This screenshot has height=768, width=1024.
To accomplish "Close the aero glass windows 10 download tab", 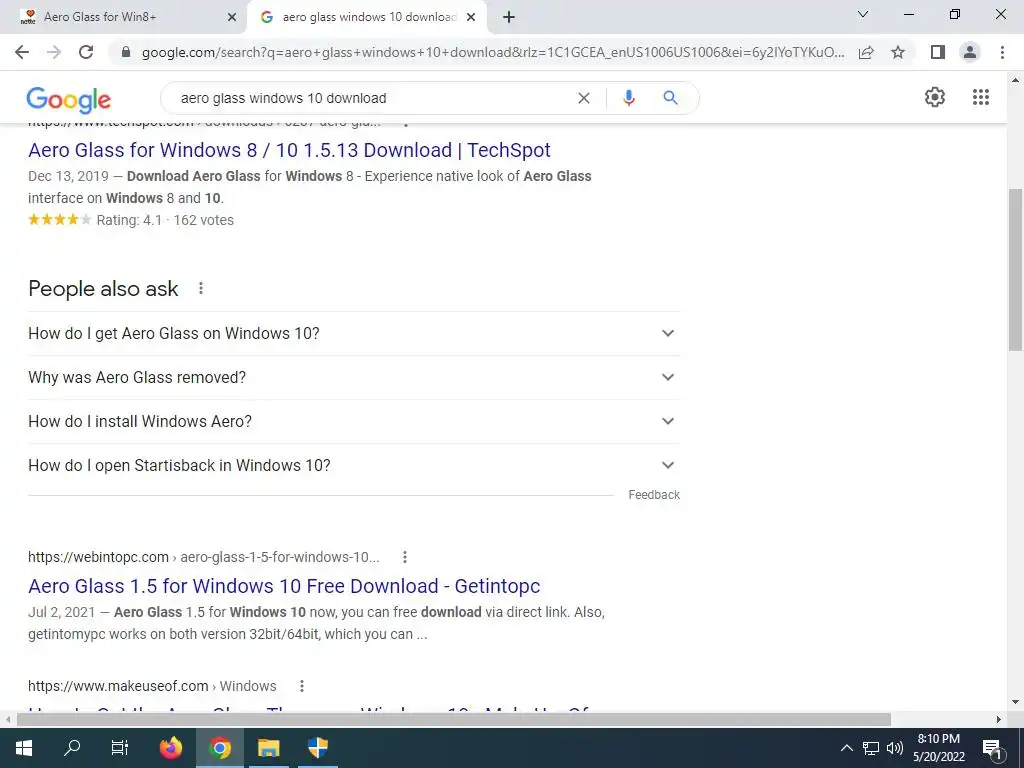I will (471, 18).
